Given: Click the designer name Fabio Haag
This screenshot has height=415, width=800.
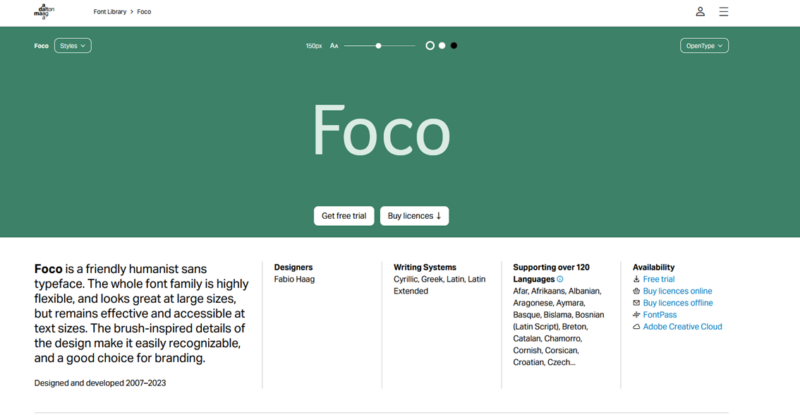Looking at the screenshot, I should pos(294,279).
